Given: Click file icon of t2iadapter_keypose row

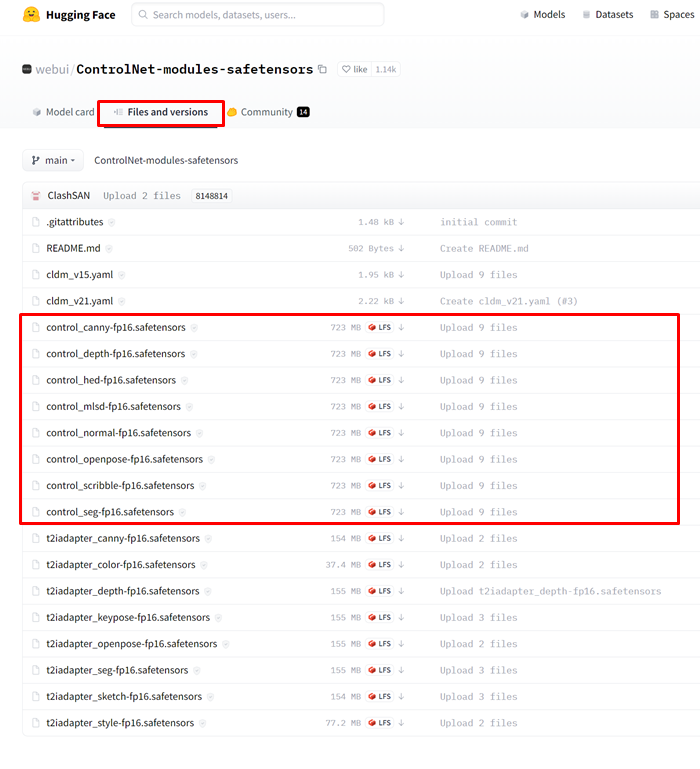Looking at the screenshot, I should (35, 617).
